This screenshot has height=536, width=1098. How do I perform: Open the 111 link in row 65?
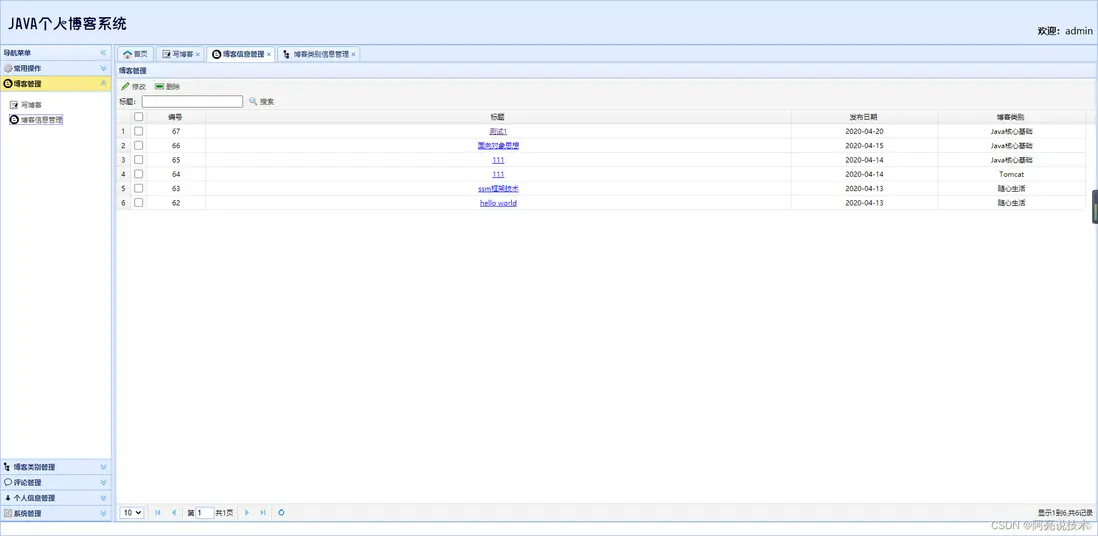[x=498, y=160]
